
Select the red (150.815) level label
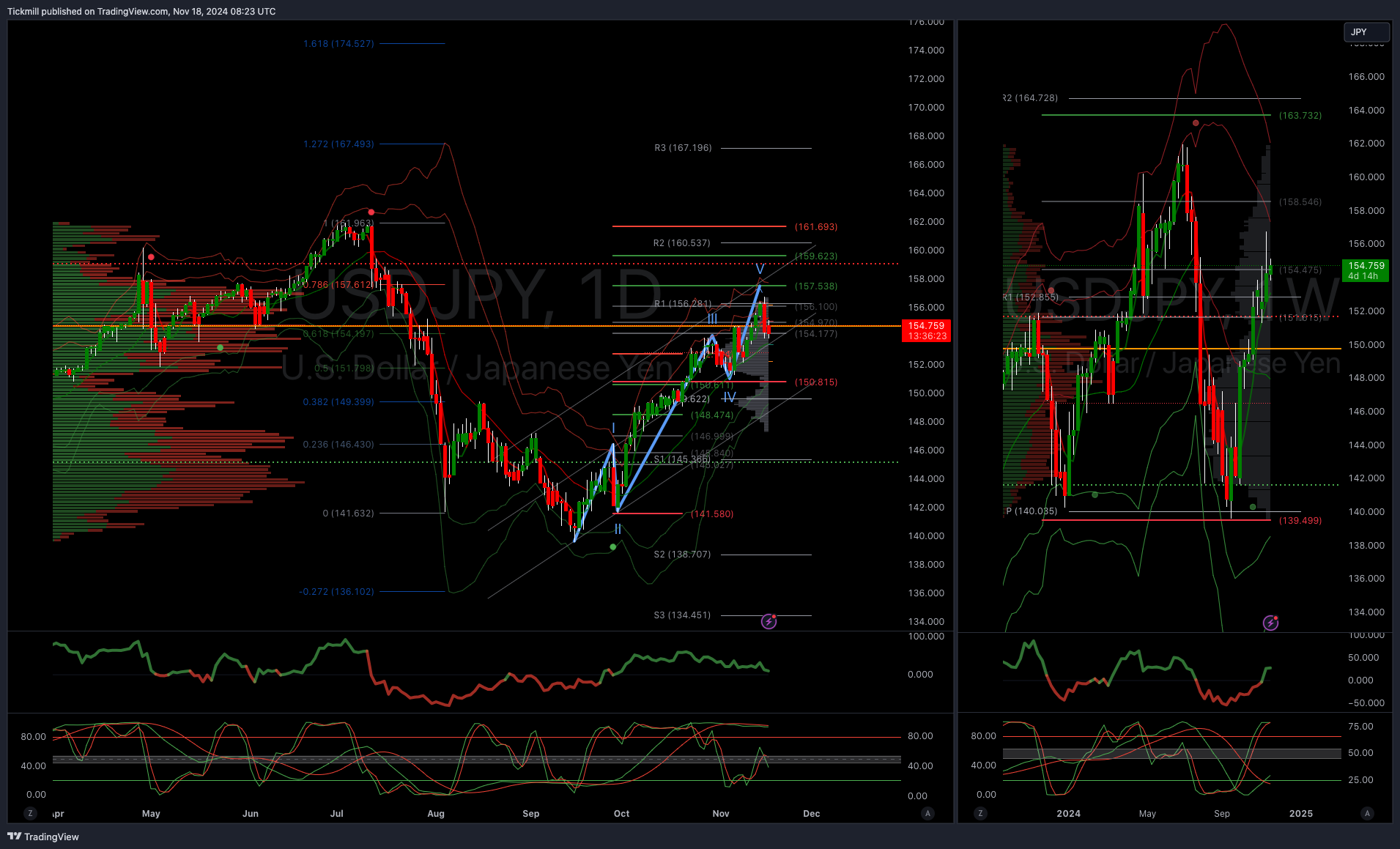coord(816,382)
